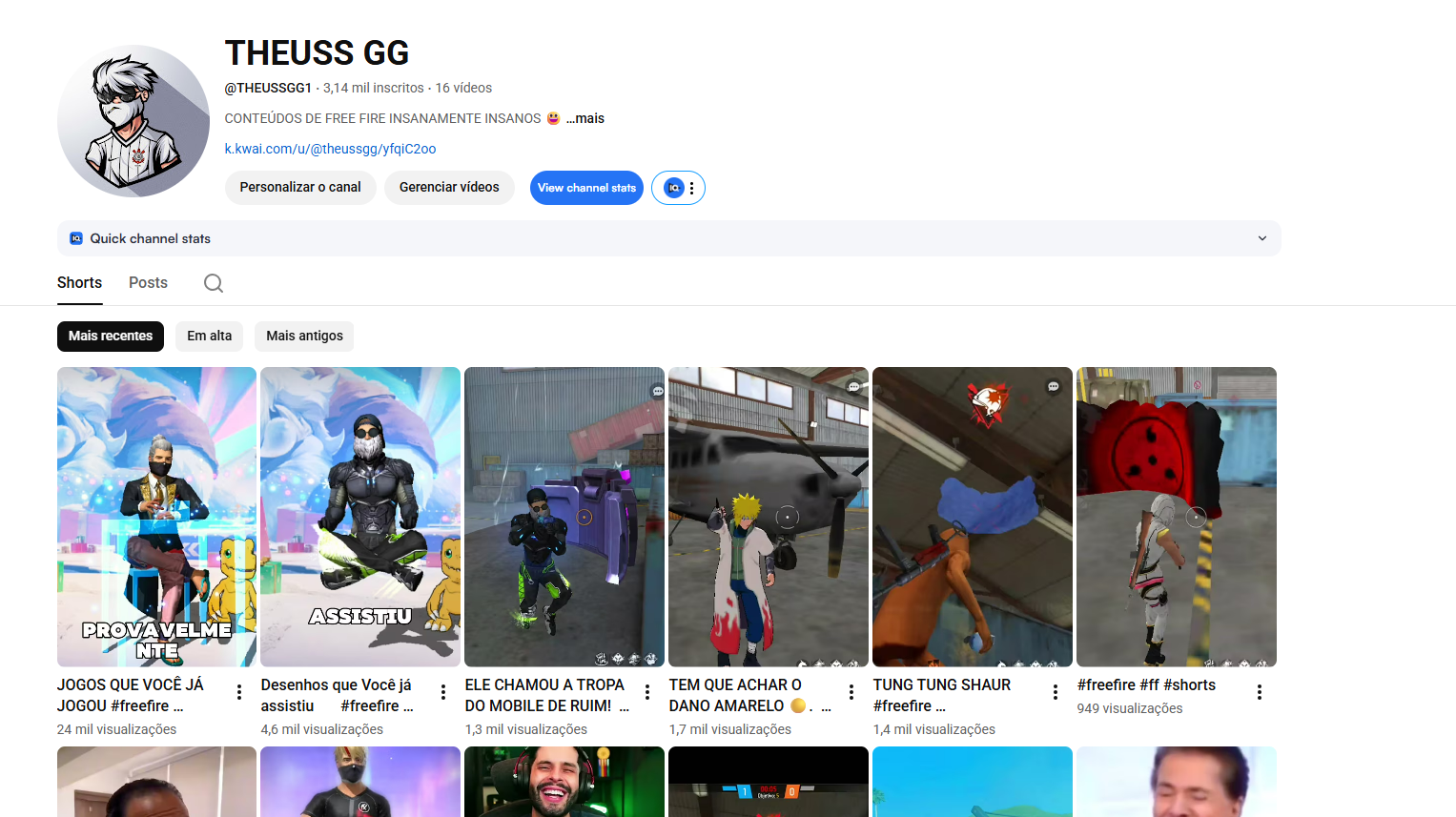This screenshot has width=1456, height=817.
Task: Select the 'Em alta' filter chip
Action: pyautogui.click(x=210, y=337)
